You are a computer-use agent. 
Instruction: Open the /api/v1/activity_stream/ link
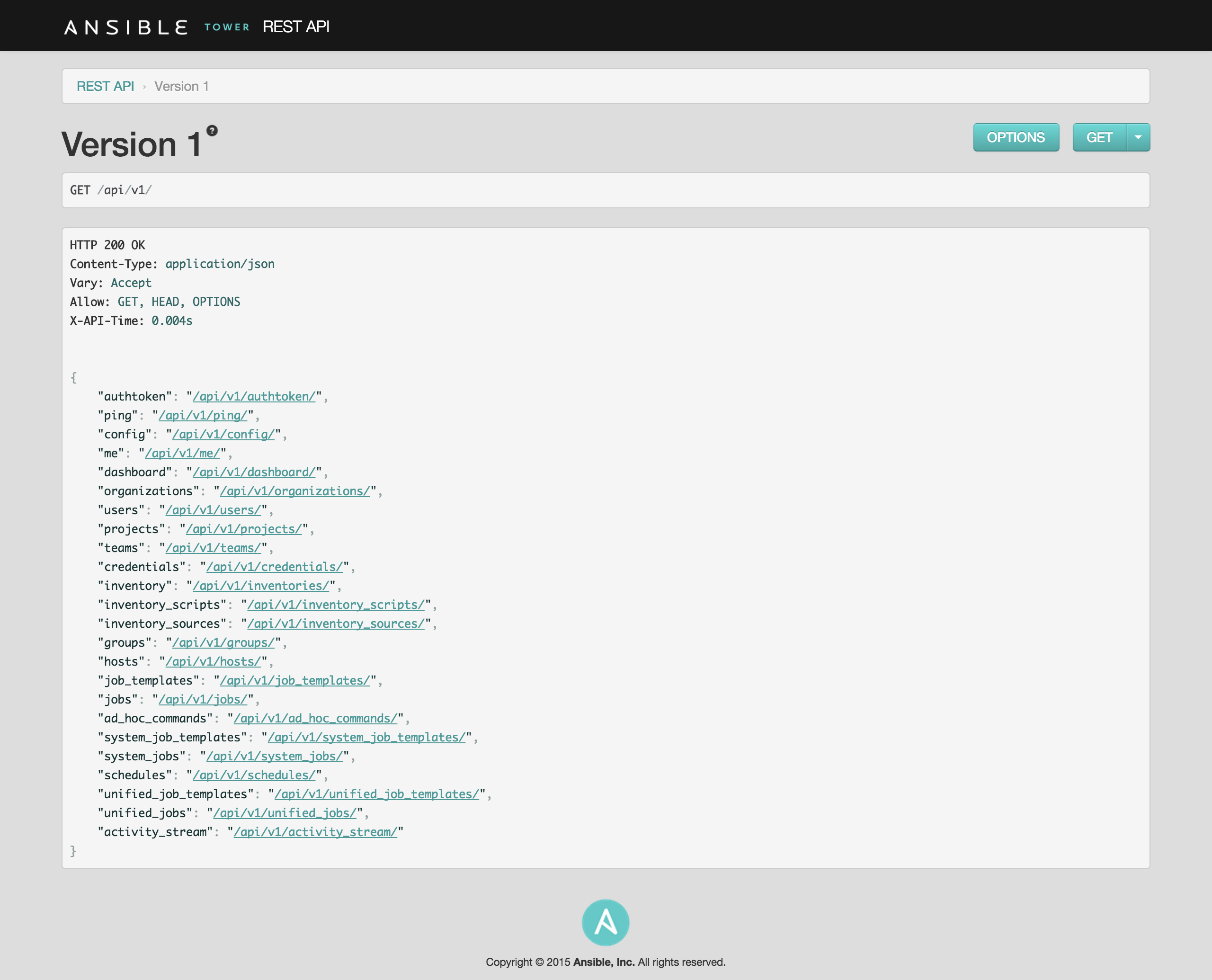[x=316, y=831]
